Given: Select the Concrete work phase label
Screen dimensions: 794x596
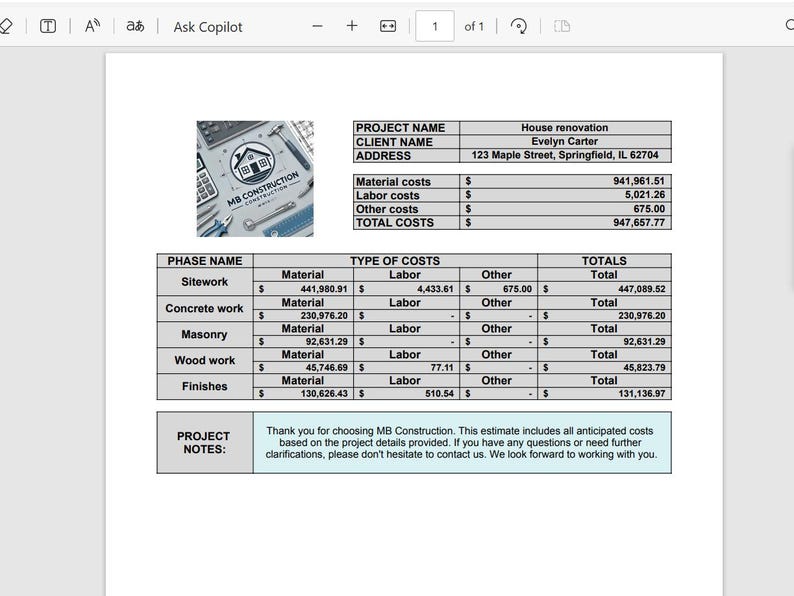Looking at the screenshot, I should pos(205,308).
